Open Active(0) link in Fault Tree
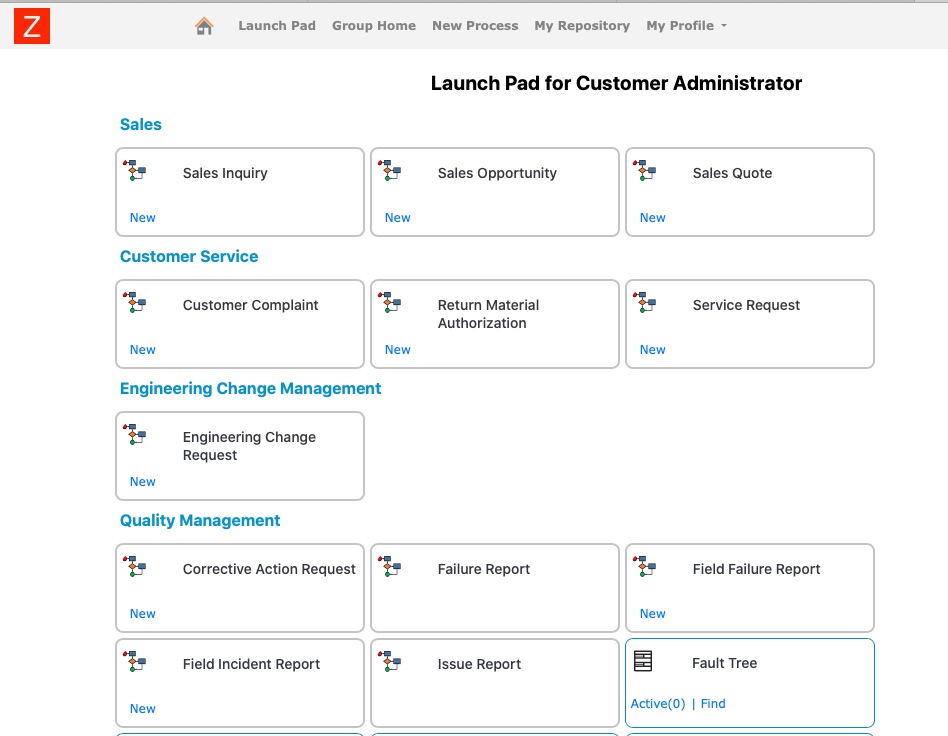Image resolution: width=948 pixels, height=736 pixels. pyautogui.click(x=658, y=703)
